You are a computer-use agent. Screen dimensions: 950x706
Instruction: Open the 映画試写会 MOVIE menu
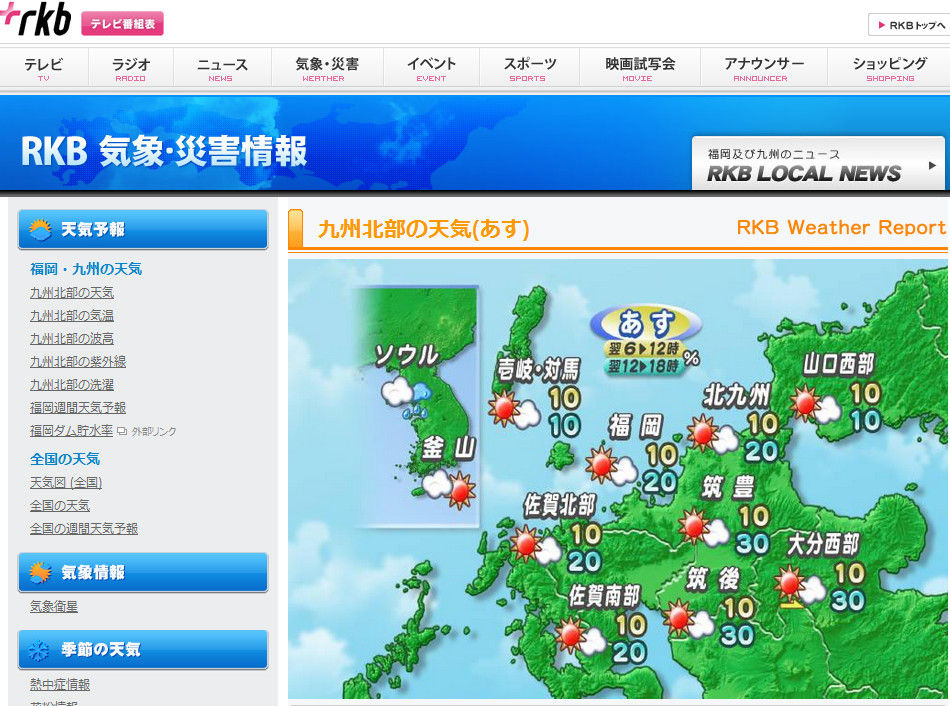coord(640,68)
